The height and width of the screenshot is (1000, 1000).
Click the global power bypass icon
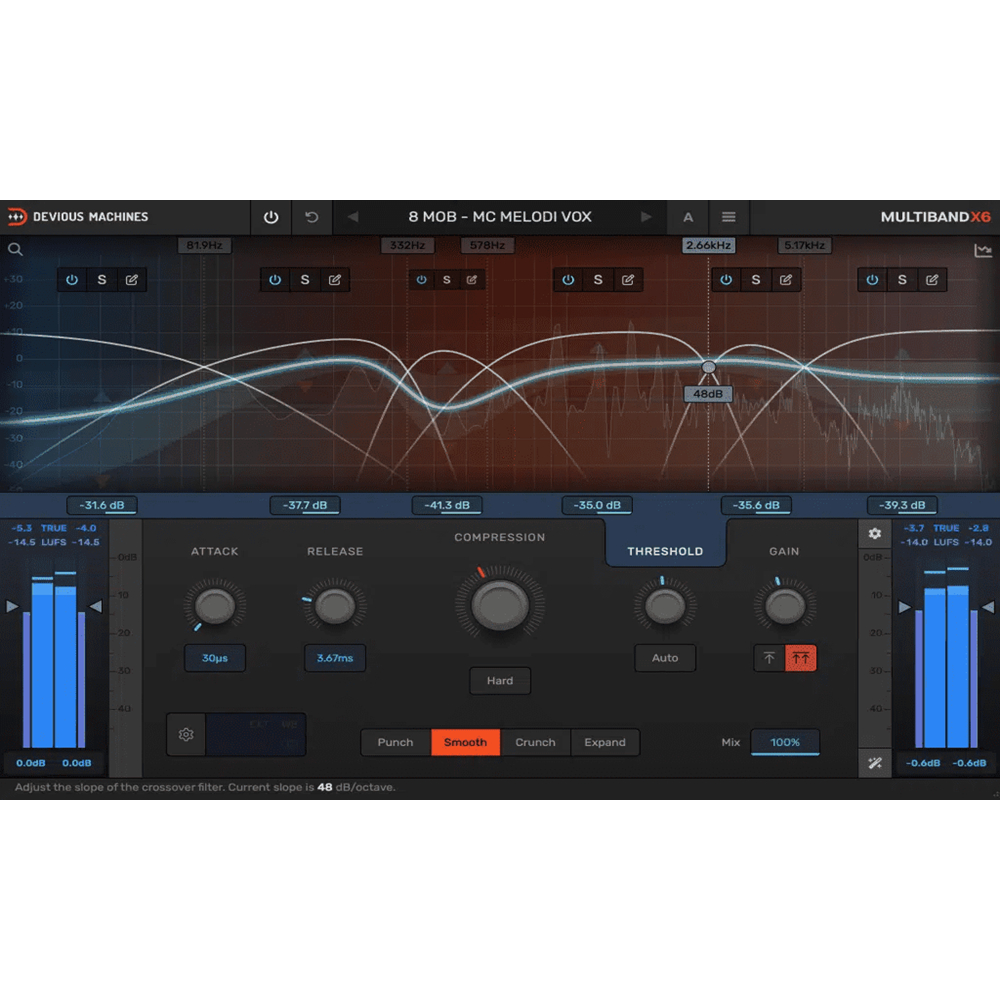click(271, 217)
